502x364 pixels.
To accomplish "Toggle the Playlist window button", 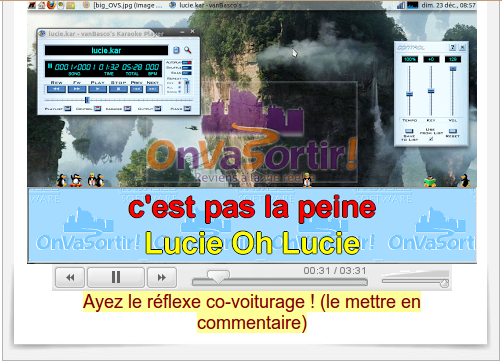I will click(x=68, y=109).
